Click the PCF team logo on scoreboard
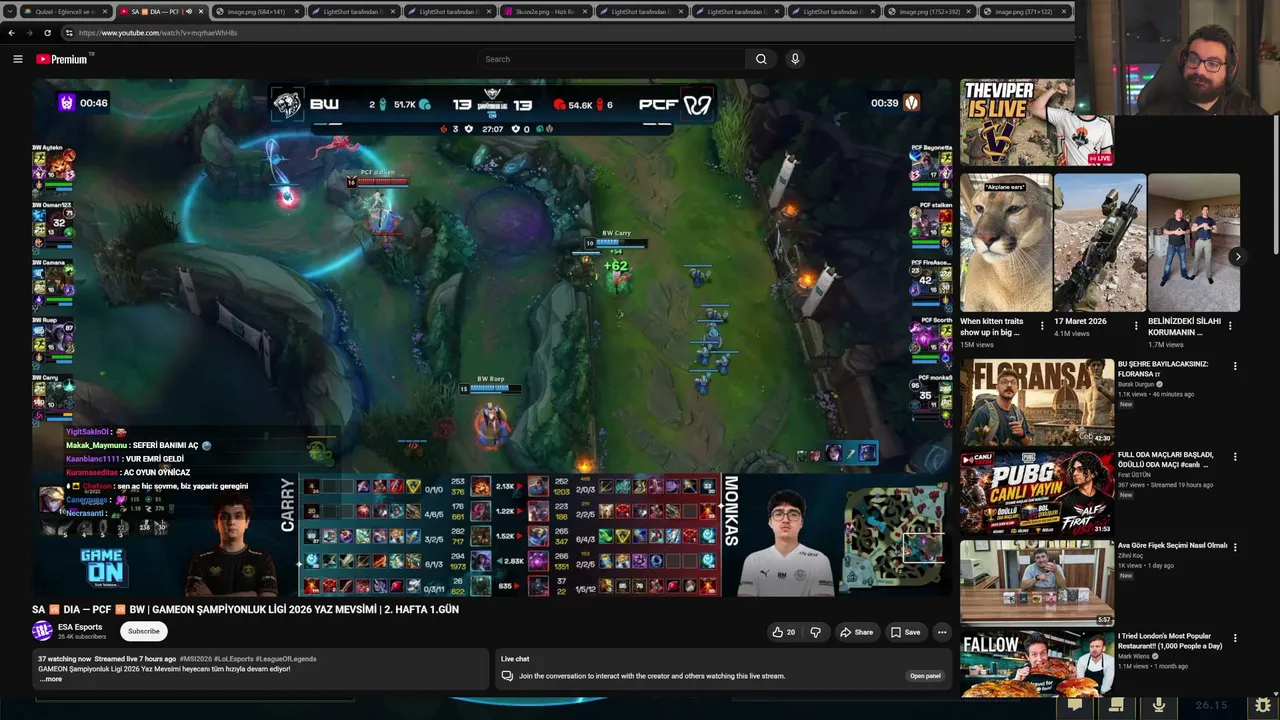This screenshot has height=720, width=1280. click(697, 104)
